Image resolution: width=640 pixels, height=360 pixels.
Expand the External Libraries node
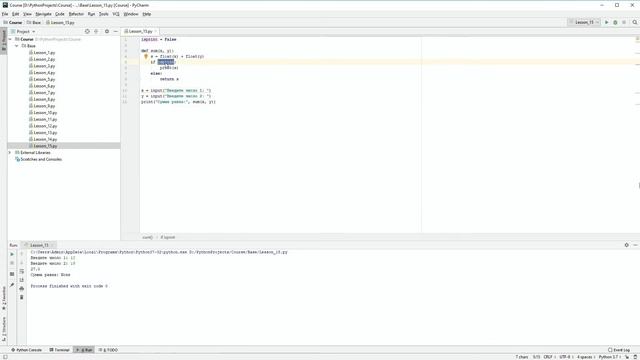[x=10, y=153]
